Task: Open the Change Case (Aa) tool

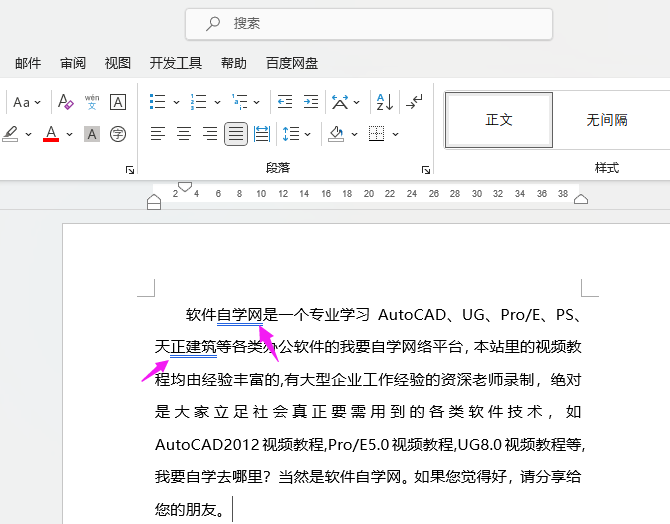Action: (21, 103)
